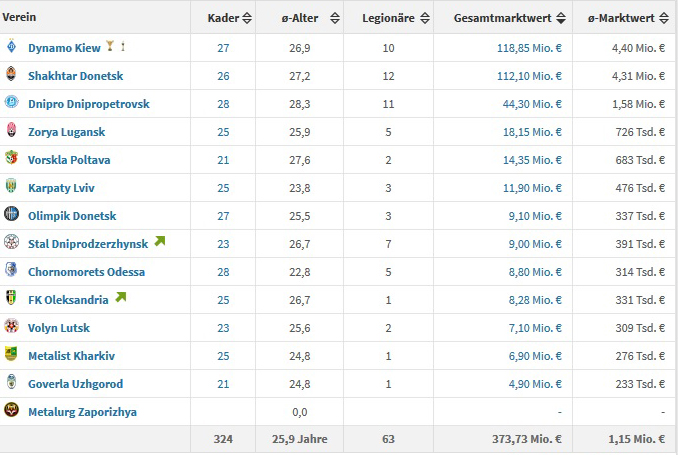Click the Chornomorets Odessa club crest
The height and width of the screenshot is (455, 678).
11,271
